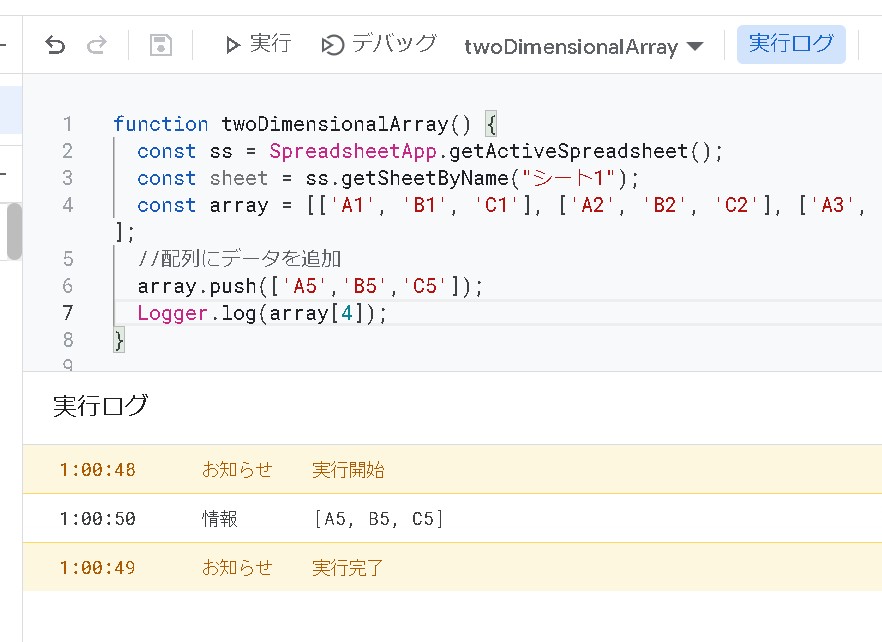Click the 'A1' string in array

pyautogui.click(x=352, y=205)
